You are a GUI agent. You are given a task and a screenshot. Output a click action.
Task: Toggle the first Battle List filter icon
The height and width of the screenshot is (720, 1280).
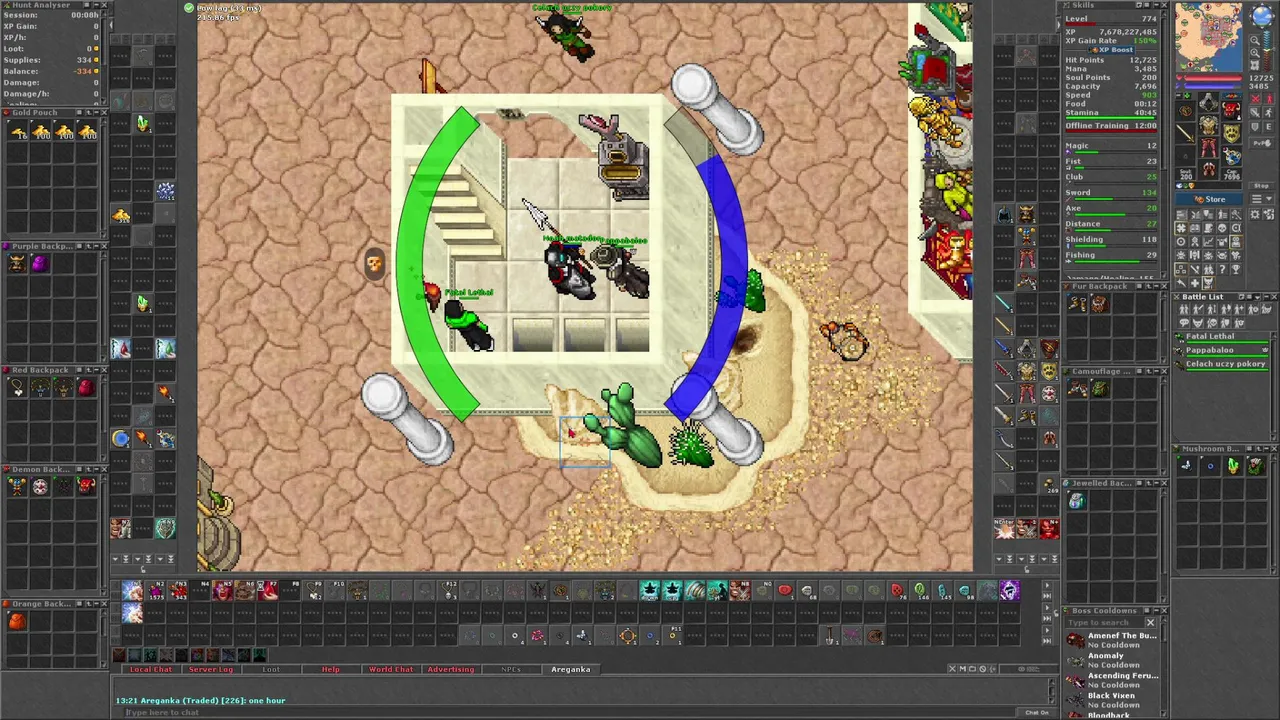click(x=1184, y=309)
